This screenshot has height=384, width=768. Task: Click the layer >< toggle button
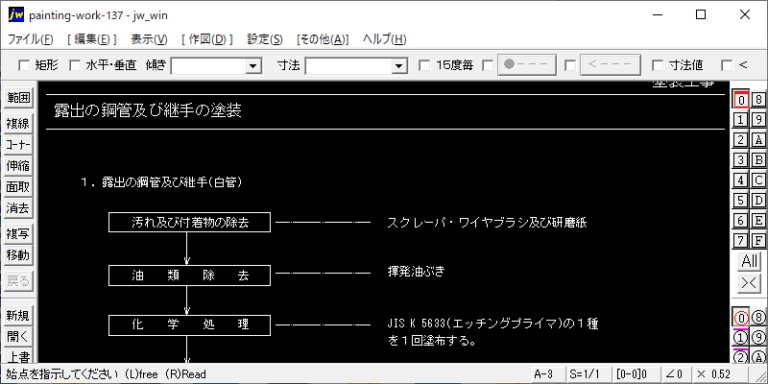(749, 284)
